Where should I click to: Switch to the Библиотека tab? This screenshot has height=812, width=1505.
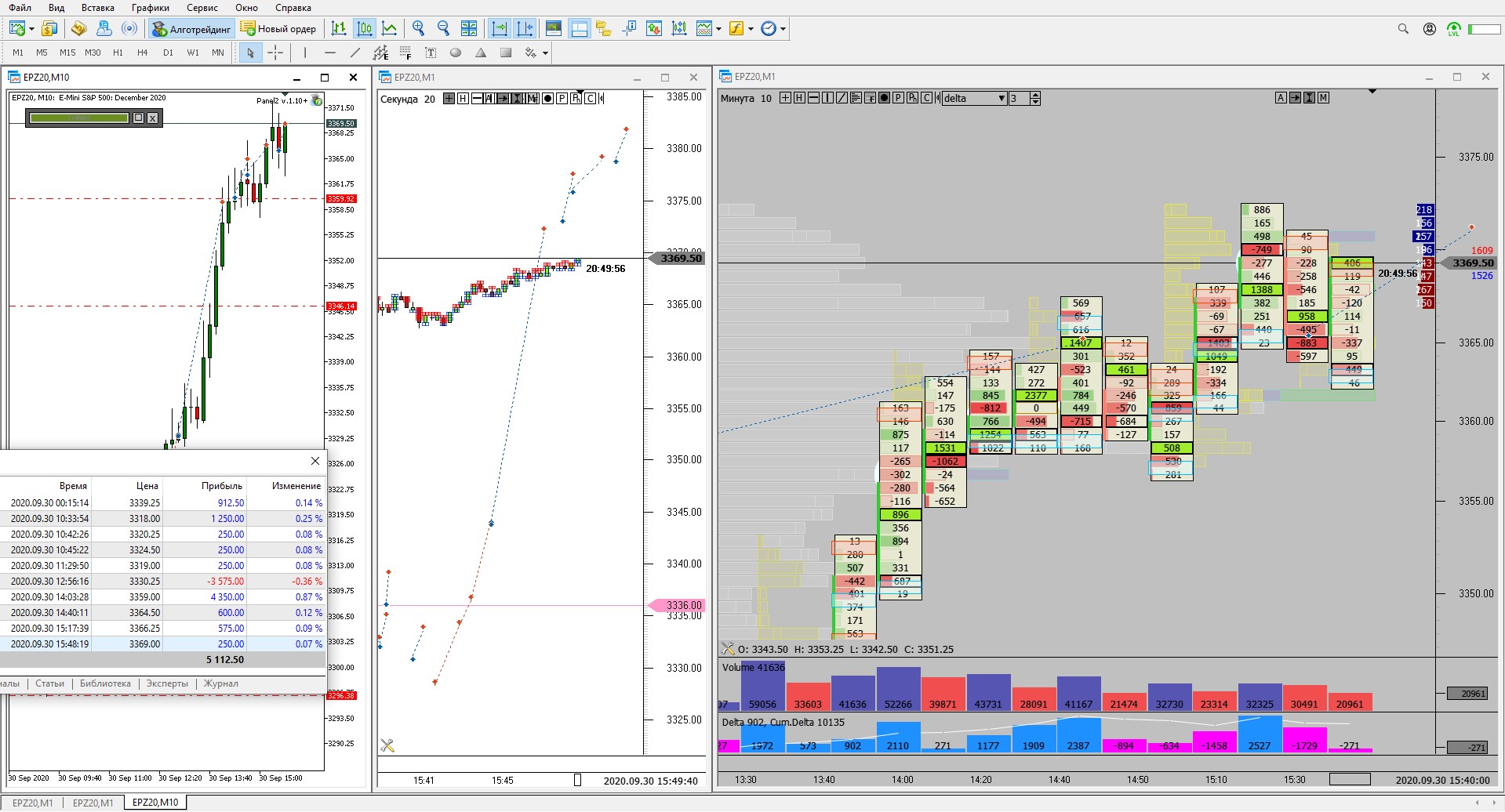pos(105,683)
